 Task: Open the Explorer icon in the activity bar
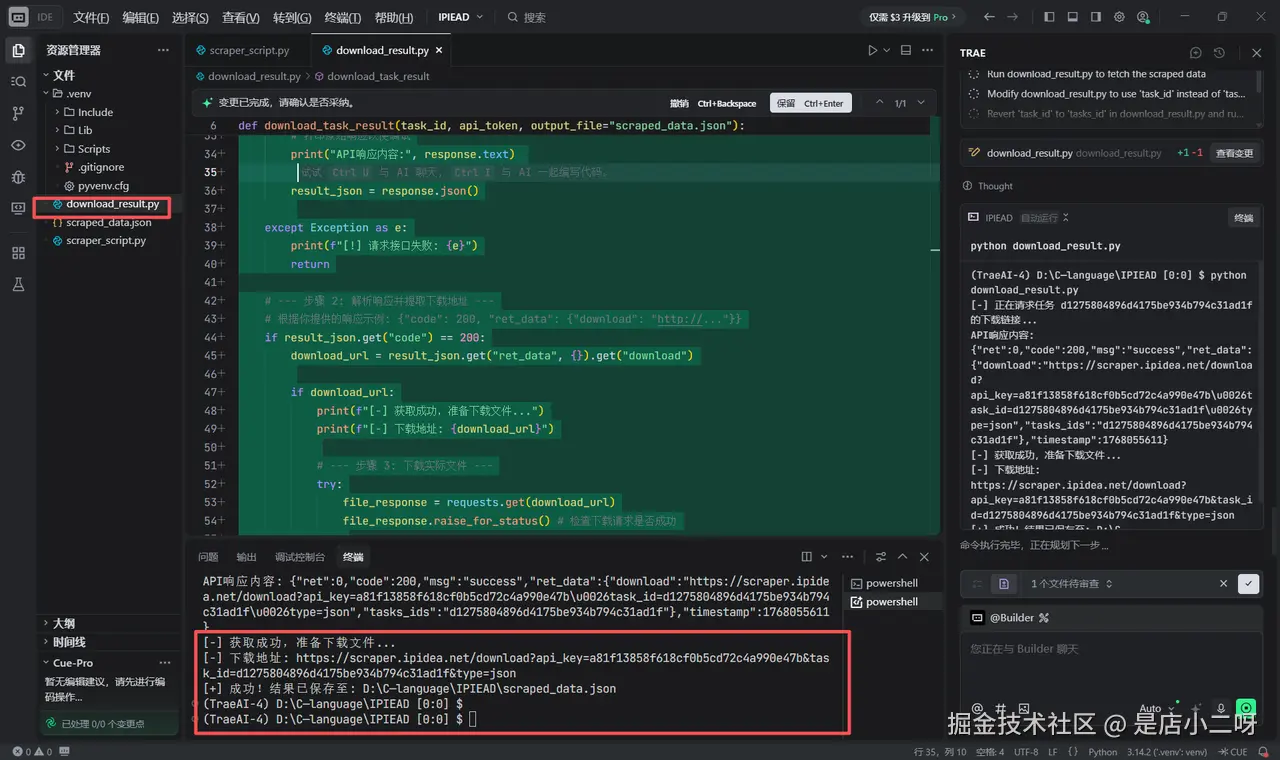(x=18, y=50)
